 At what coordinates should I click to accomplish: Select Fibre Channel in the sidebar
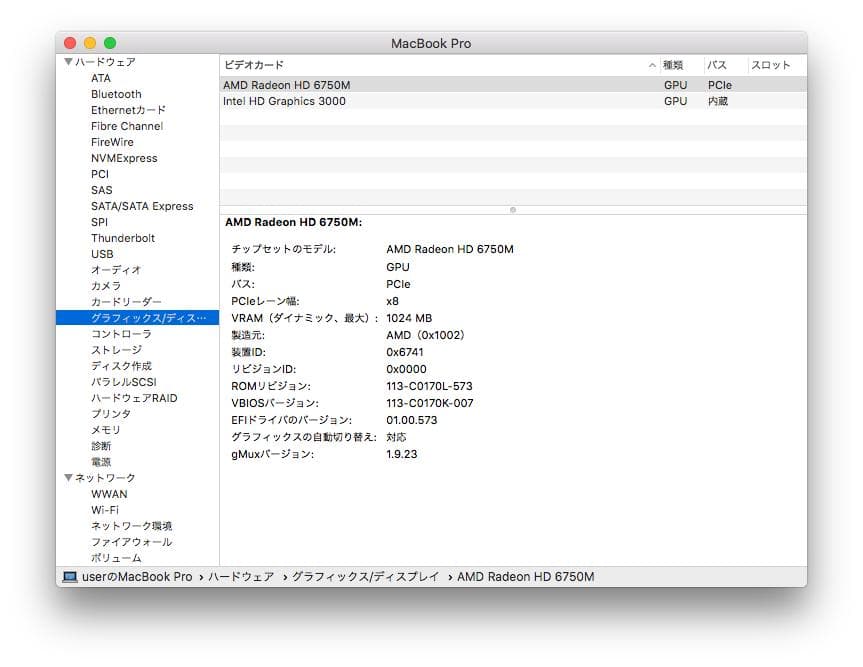tap(127, 126)
